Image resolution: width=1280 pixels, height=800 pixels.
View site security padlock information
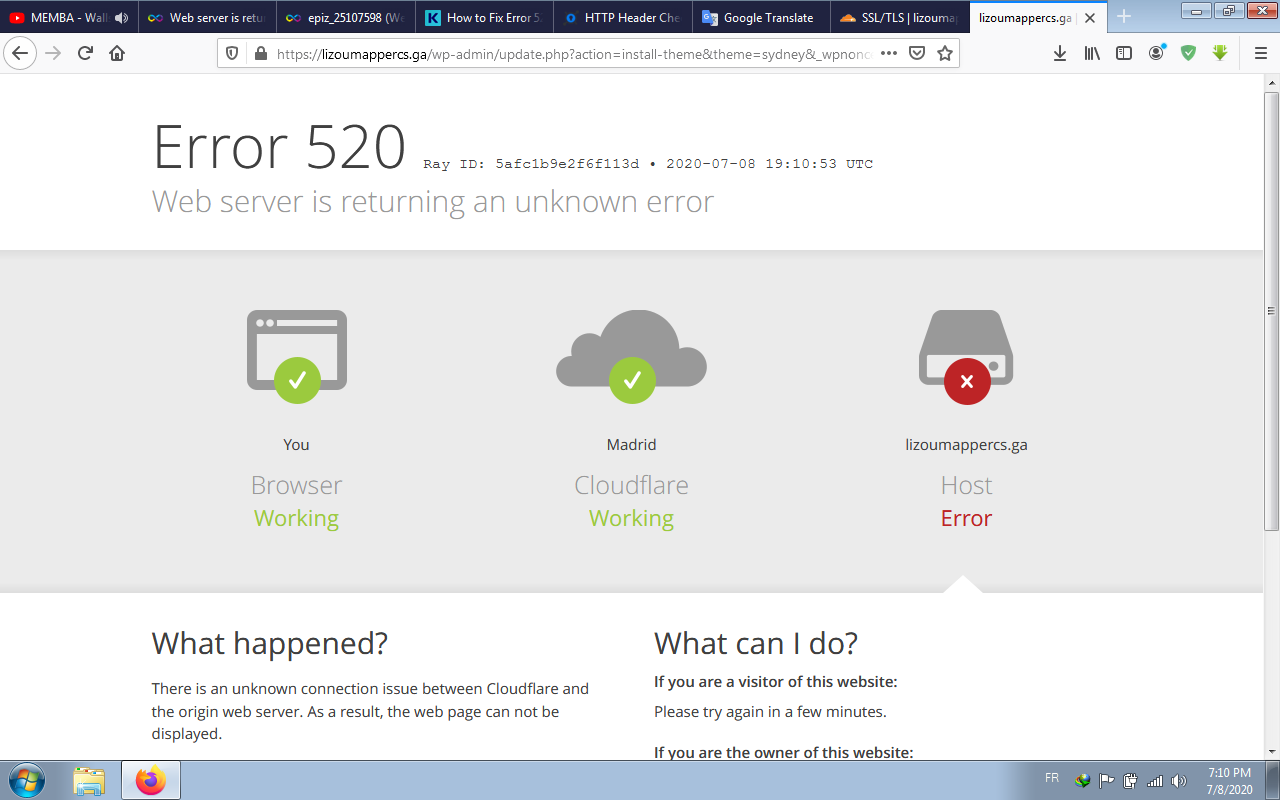[260, 54]
